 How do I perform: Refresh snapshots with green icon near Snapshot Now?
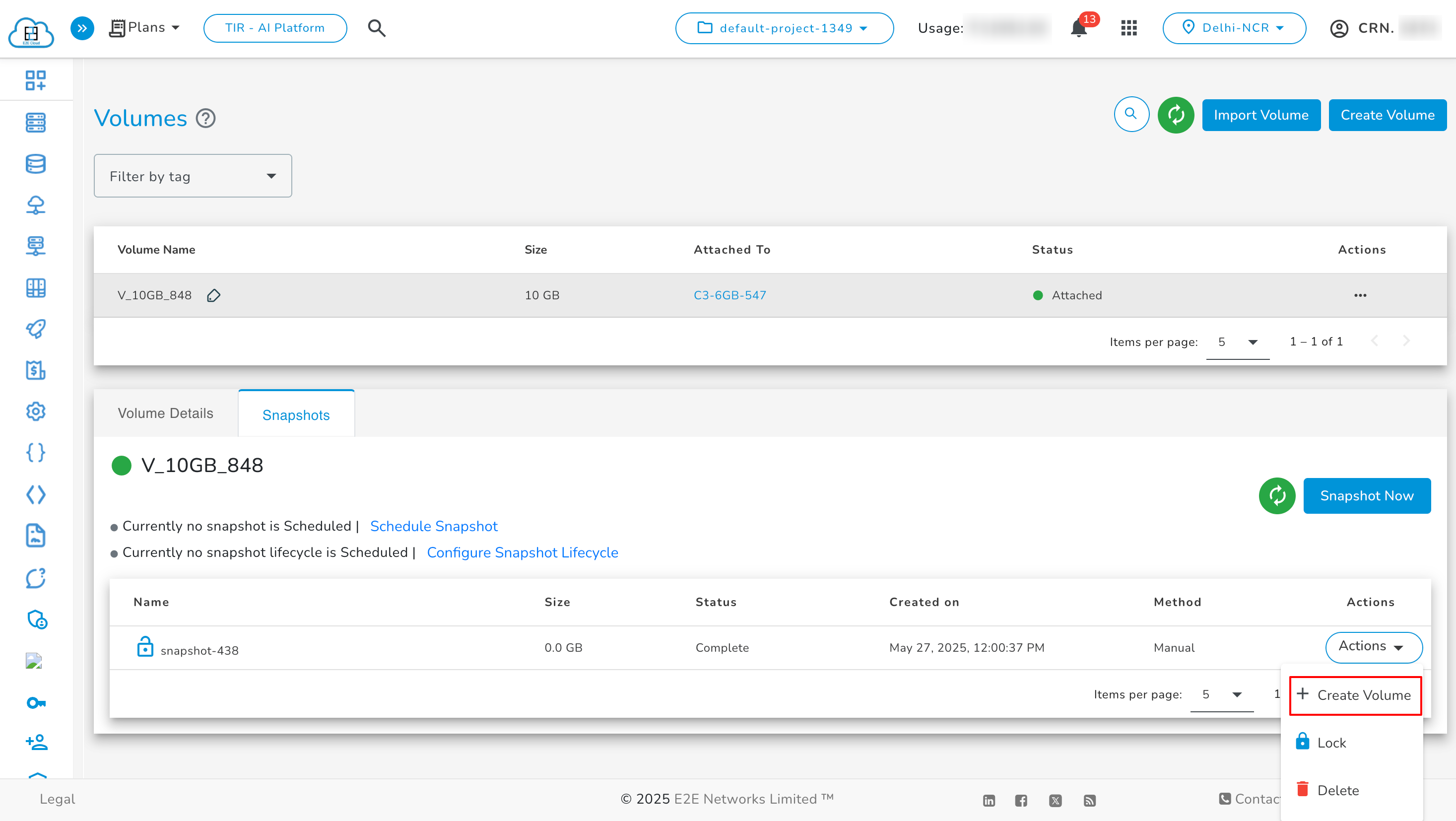tap(1277, 496)
